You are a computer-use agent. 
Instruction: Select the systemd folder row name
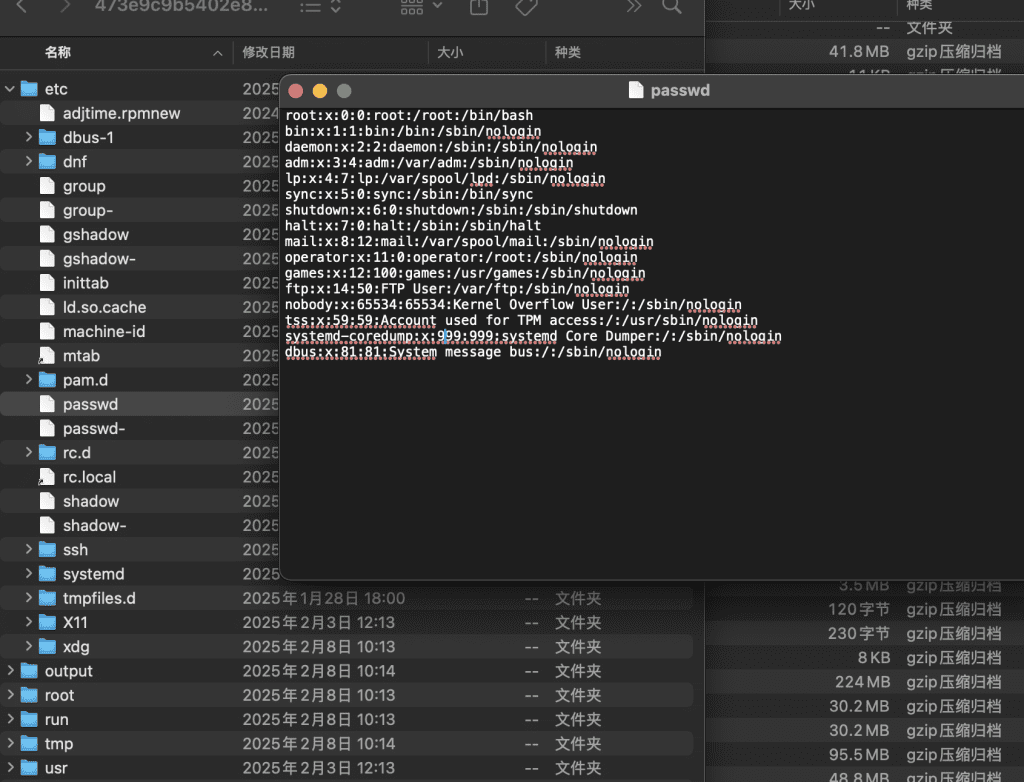pos(93,574)
